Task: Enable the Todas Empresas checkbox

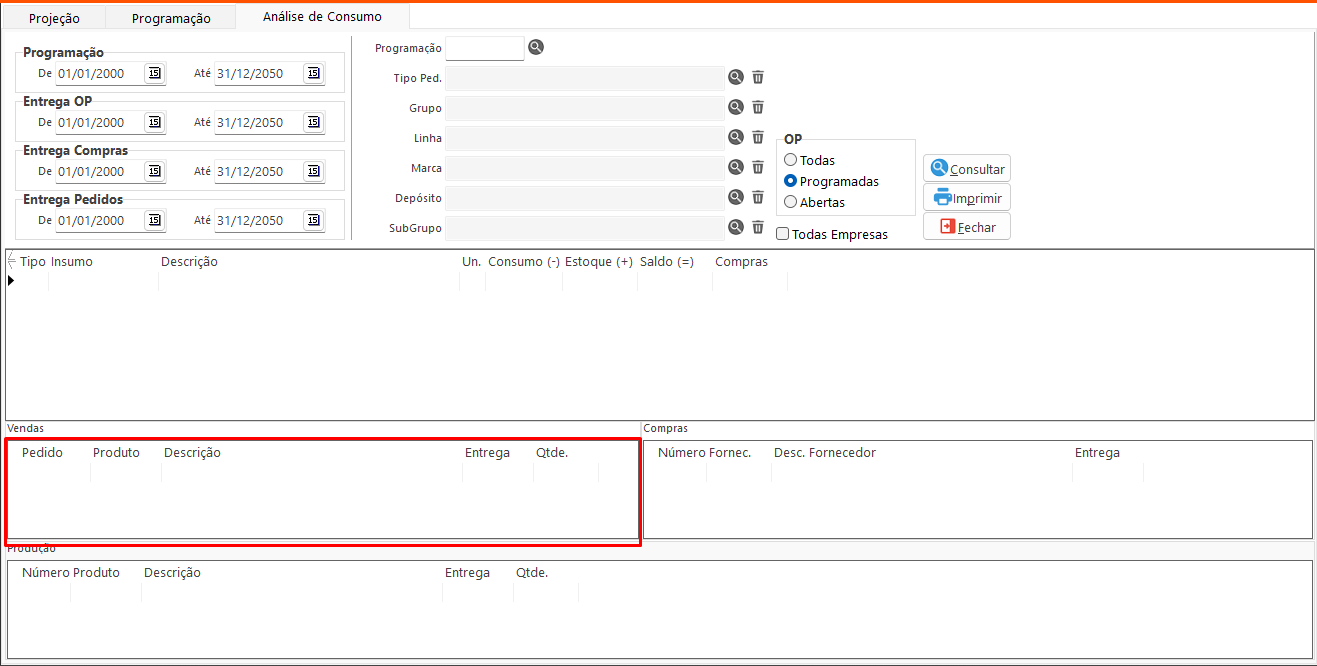Action: [x=783, y=234]
